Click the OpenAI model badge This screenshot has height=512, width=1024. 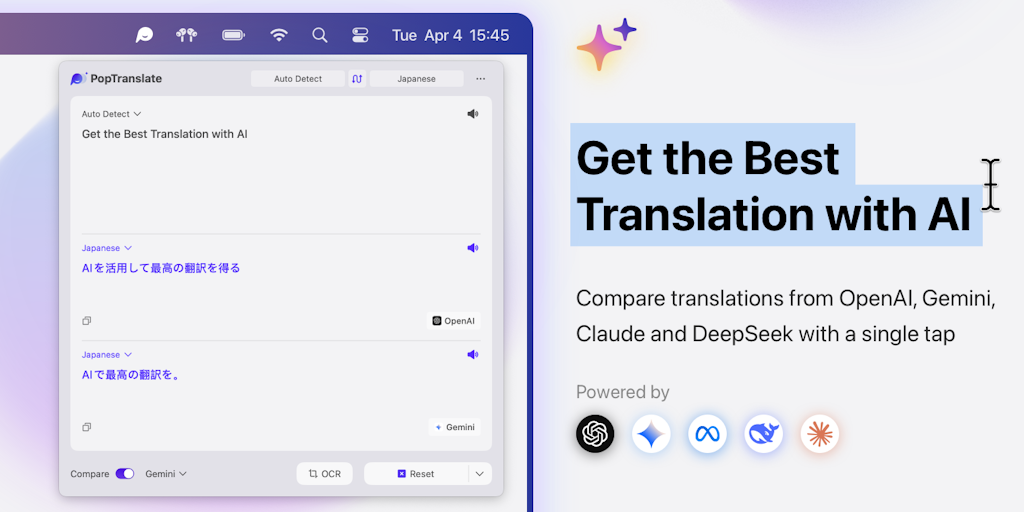[454, 321]
